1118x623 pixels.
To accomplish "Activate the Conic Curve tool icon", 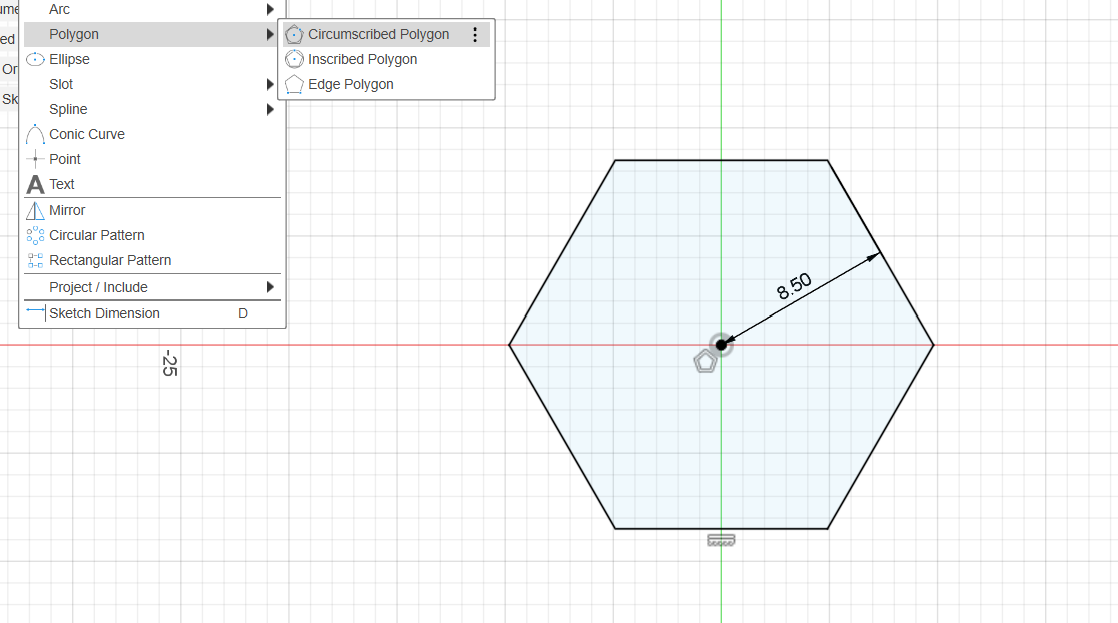I will click(35, 134).
